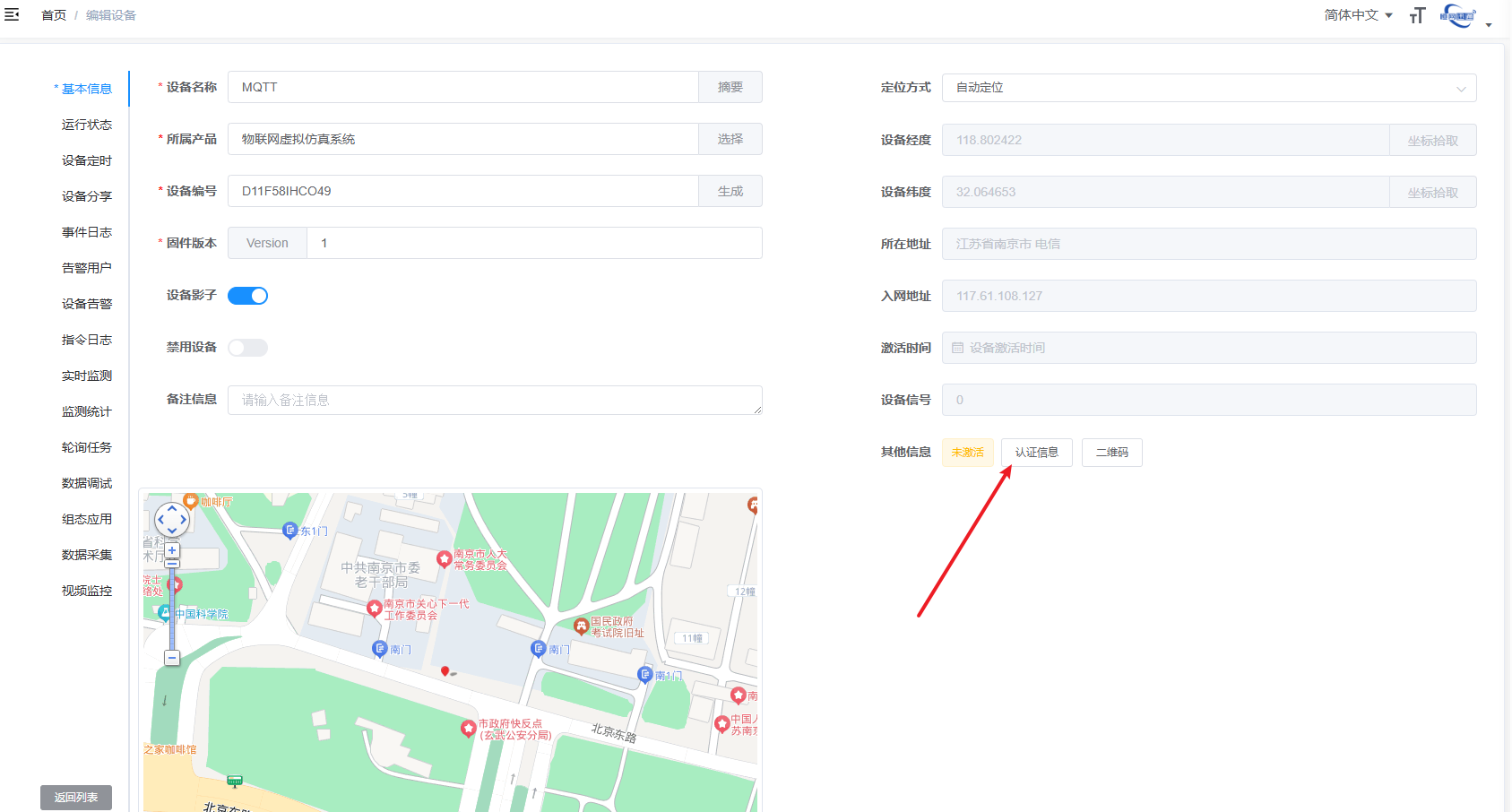Open the 简体中文 language dropdown
The width and height of the screenshot is (1512, 812).
[x=1358, y=15]
